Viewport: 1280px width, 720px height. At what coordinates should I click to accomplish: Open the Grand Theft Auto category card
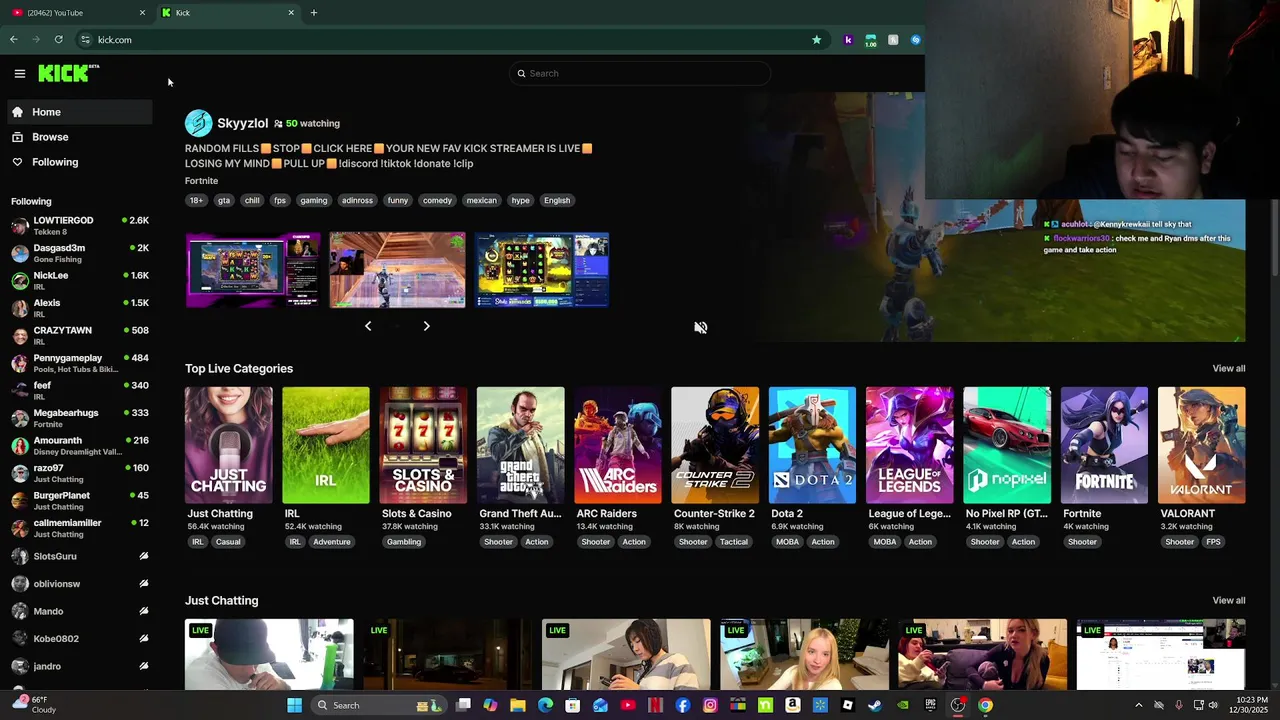pyautogui.click(x=520, y=445)
